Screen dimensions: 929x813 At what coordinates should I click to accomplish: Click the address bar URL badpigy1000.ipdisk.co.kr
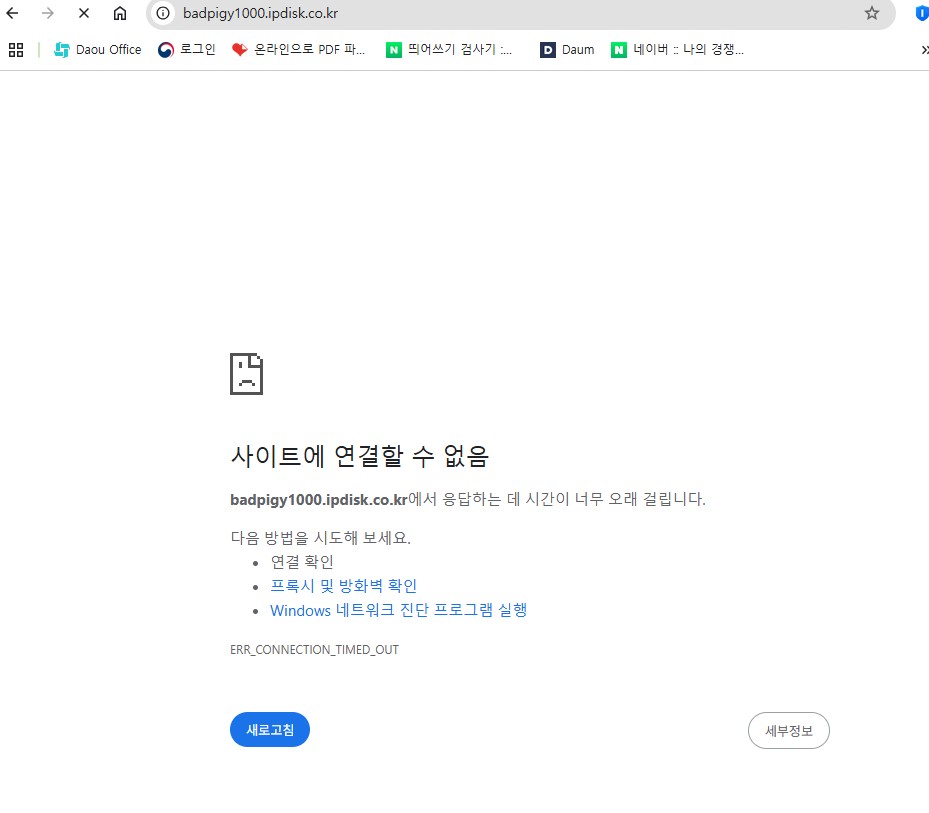[x=260, y=13]
